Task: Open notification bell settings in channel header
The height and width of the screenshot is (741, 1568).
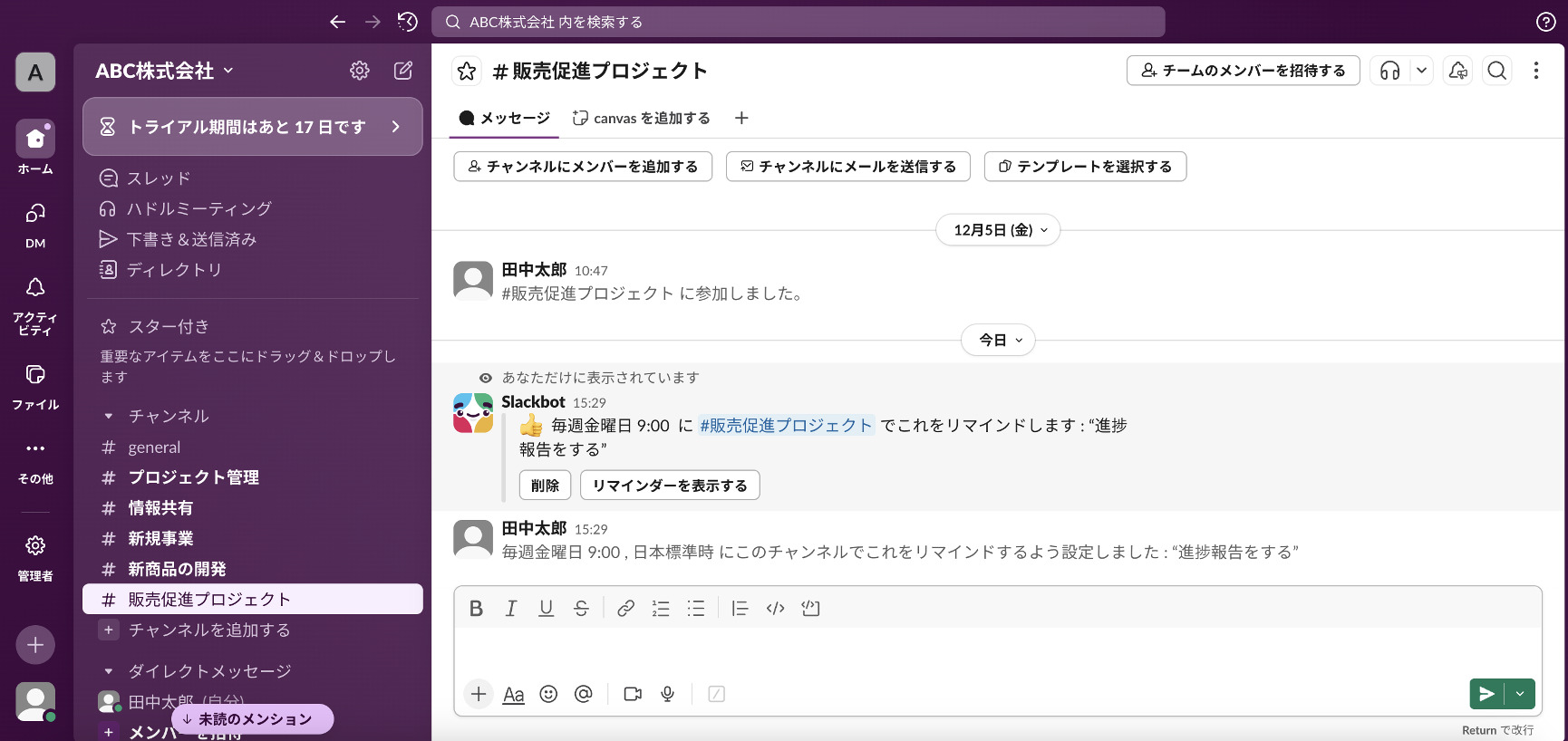Action: tap(1458, 71)
